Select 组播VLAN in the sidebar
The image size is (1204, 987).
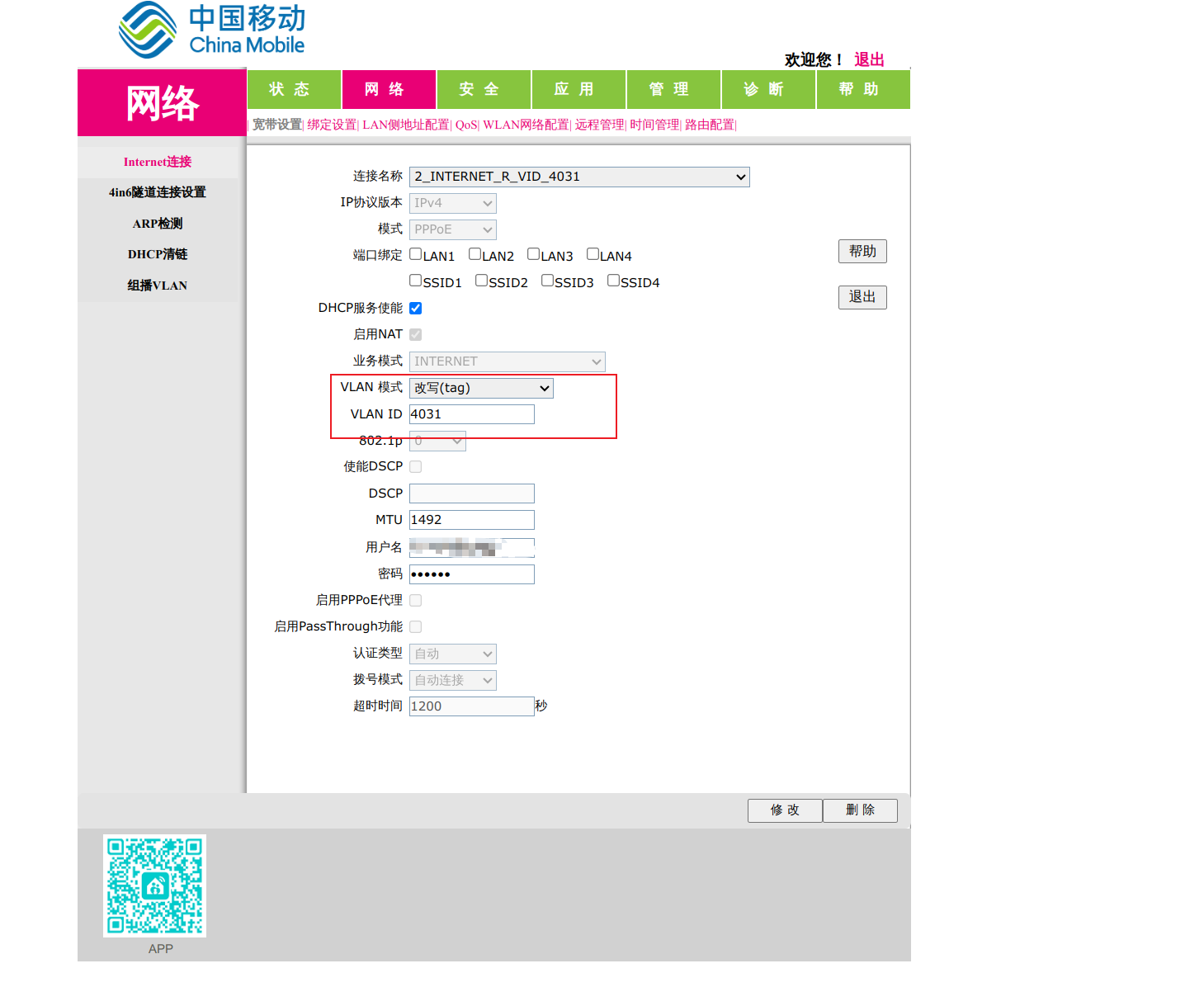158,286
